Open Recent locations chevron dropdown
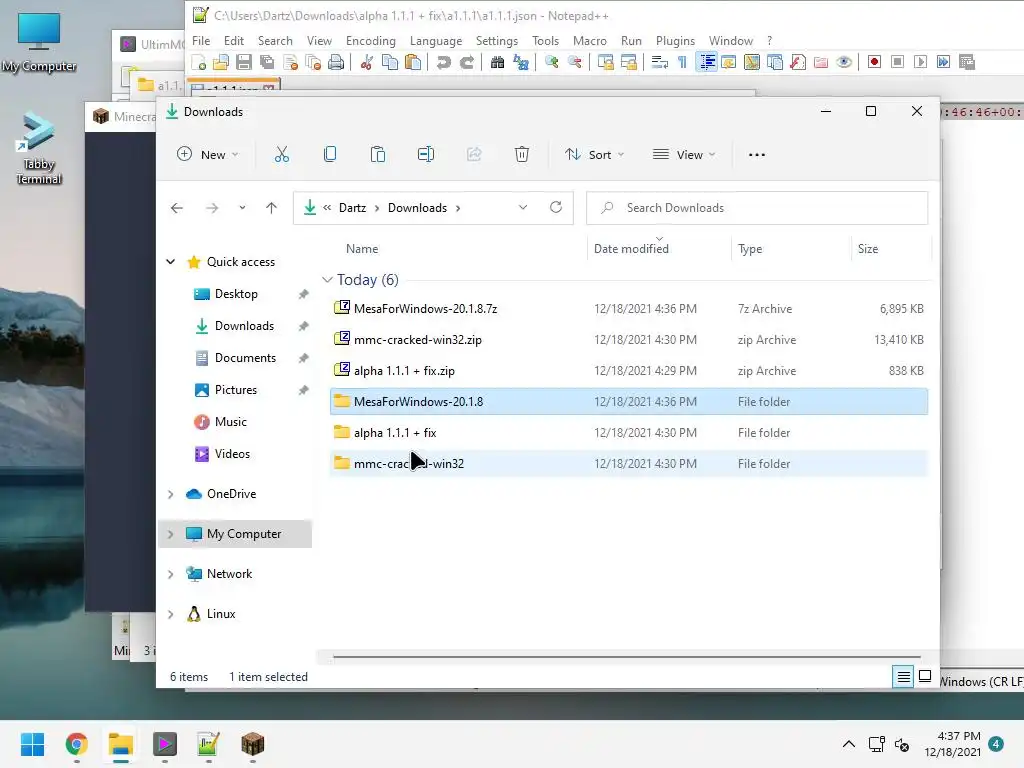 pos(242,208)
